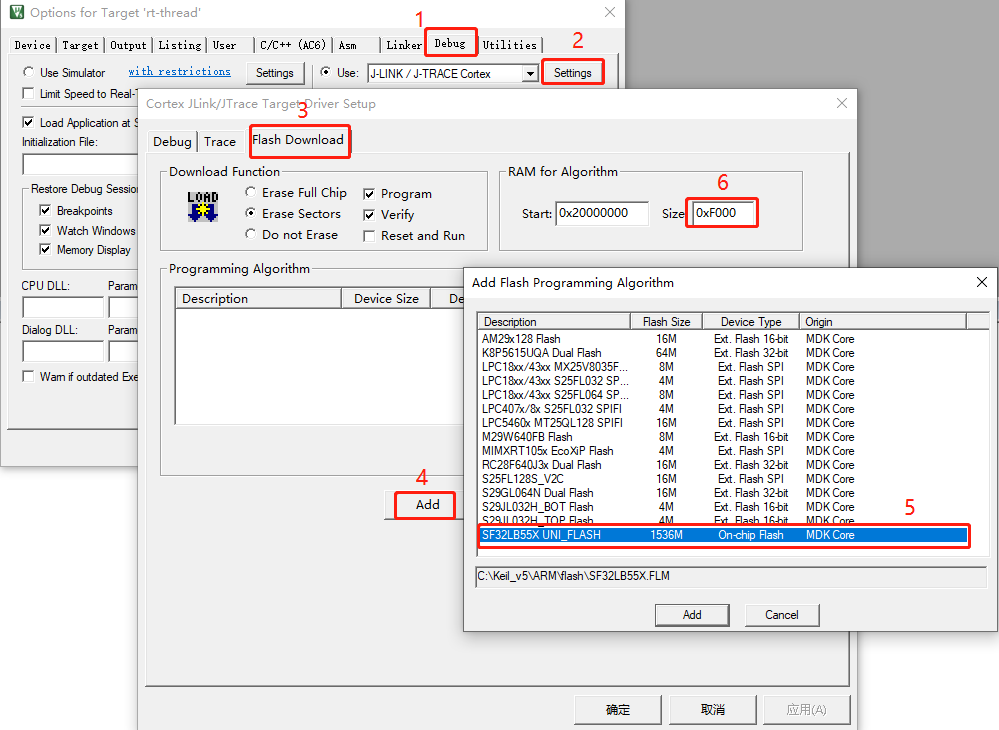
Task: Click Settings button next to J-LINK selector
Action: [572, 73]
